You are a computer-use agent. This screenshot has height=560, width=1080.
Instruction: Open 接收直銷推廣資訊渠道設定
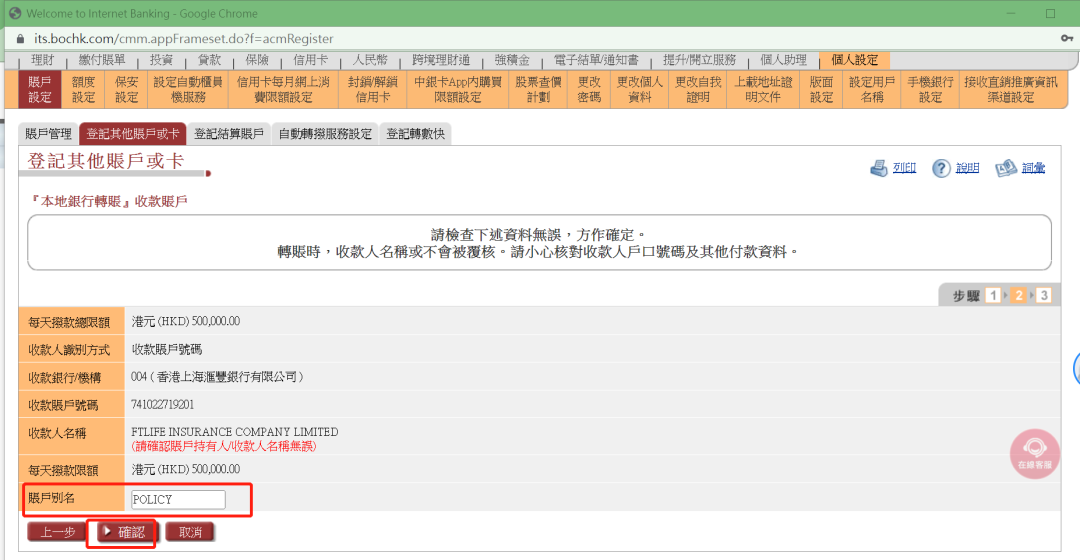click(x=1010, y=90)
